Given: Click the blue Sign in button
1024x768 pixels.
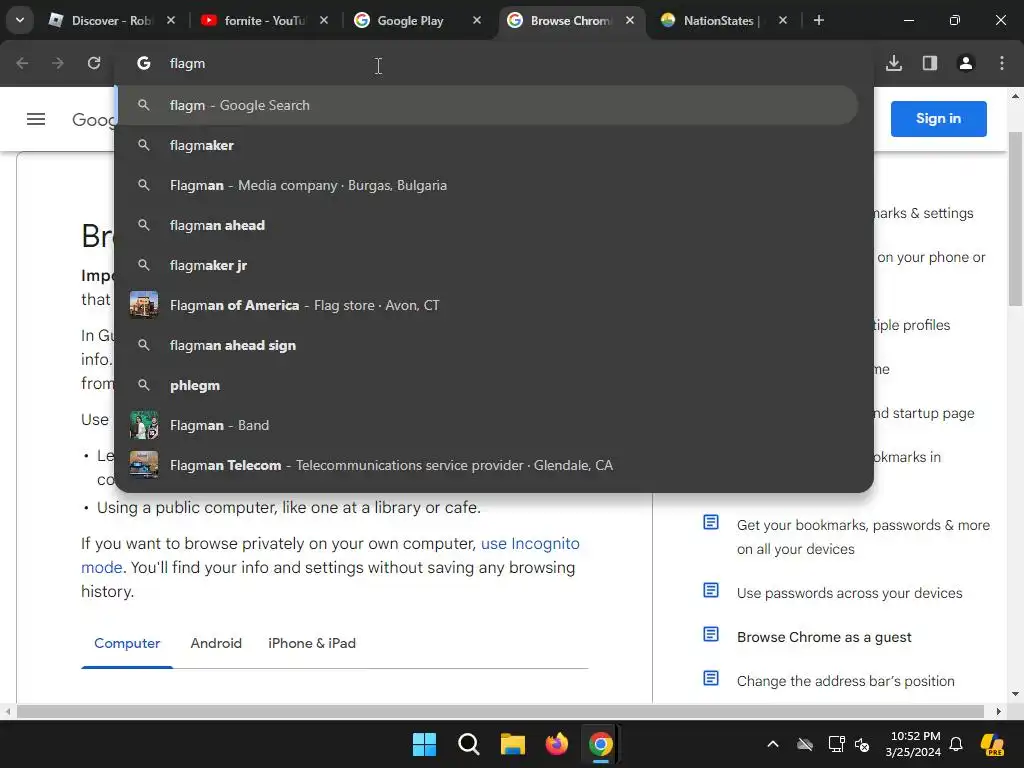Looking at the screenshot, I should click(x=938, y=119).
